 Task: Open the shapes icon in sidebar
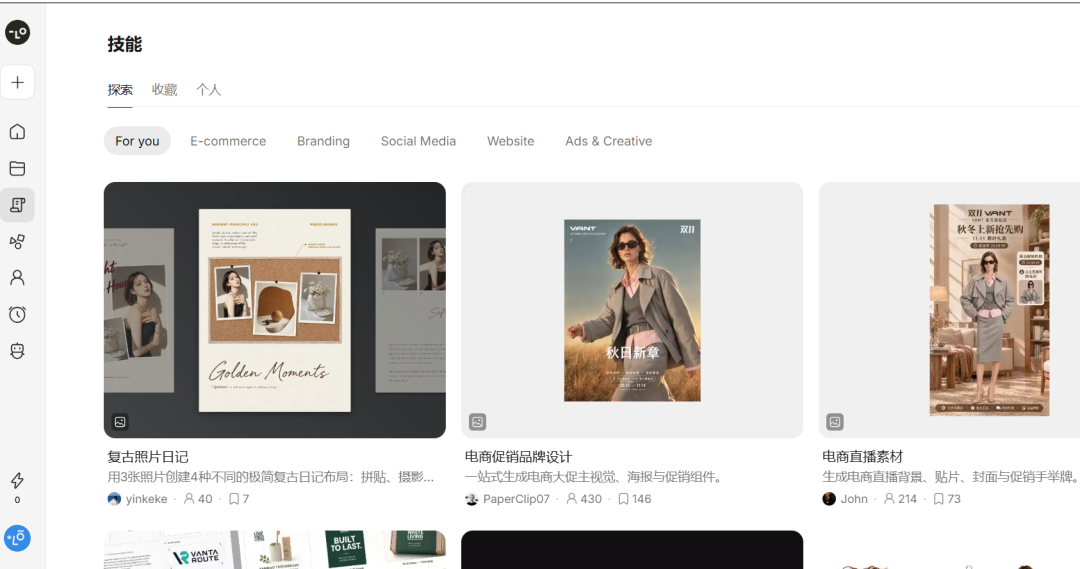click(17, 241)
